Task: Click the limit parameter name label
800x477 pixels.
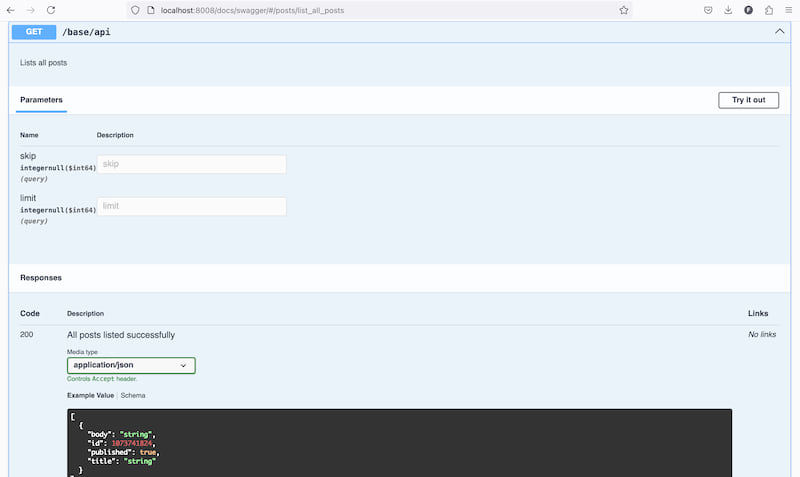Action: [x=28, y=198]
